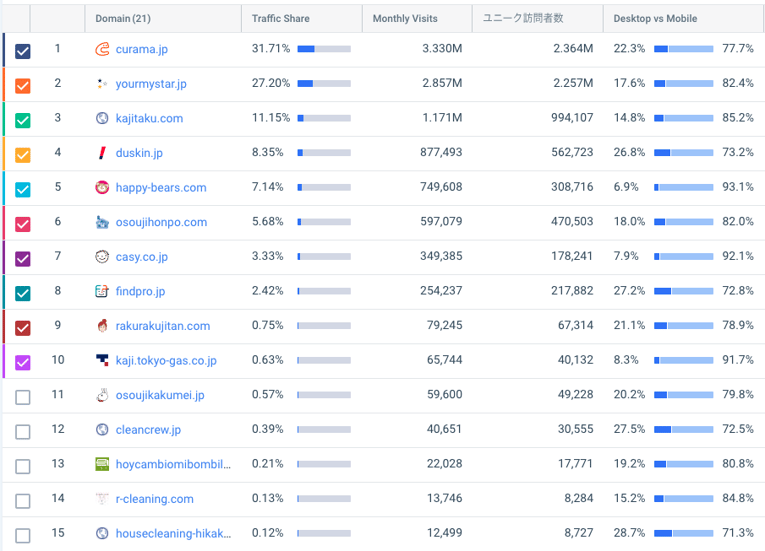Sort by Monthly Visits column header

[405, 19]
